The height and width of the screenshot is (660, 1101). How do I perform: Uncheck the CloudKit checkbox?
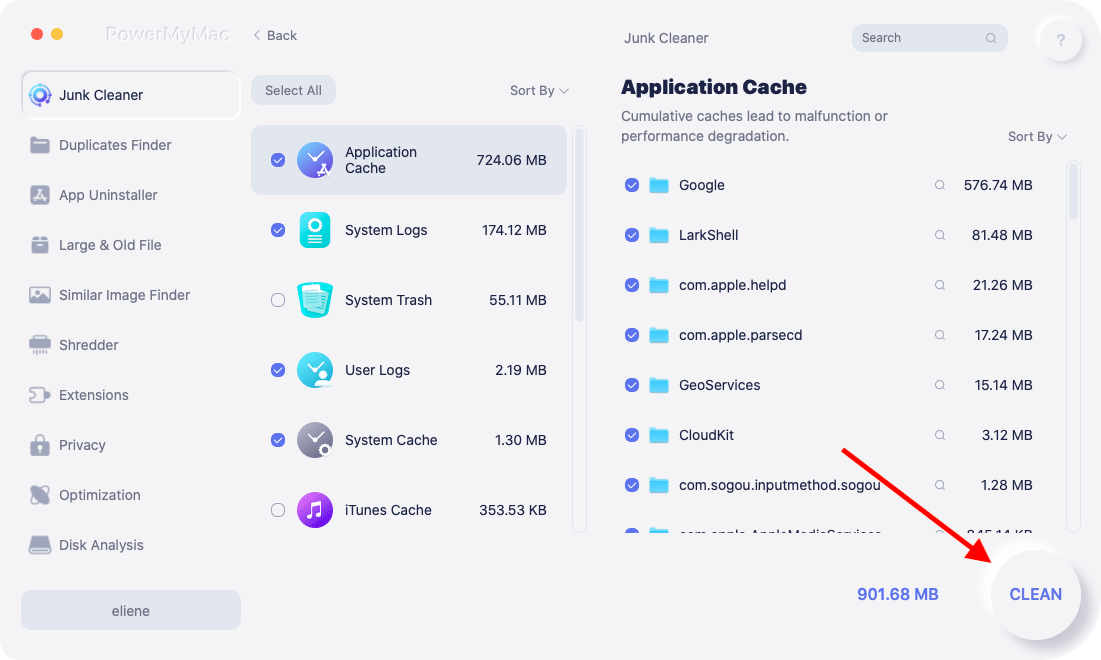click(632, 435)
